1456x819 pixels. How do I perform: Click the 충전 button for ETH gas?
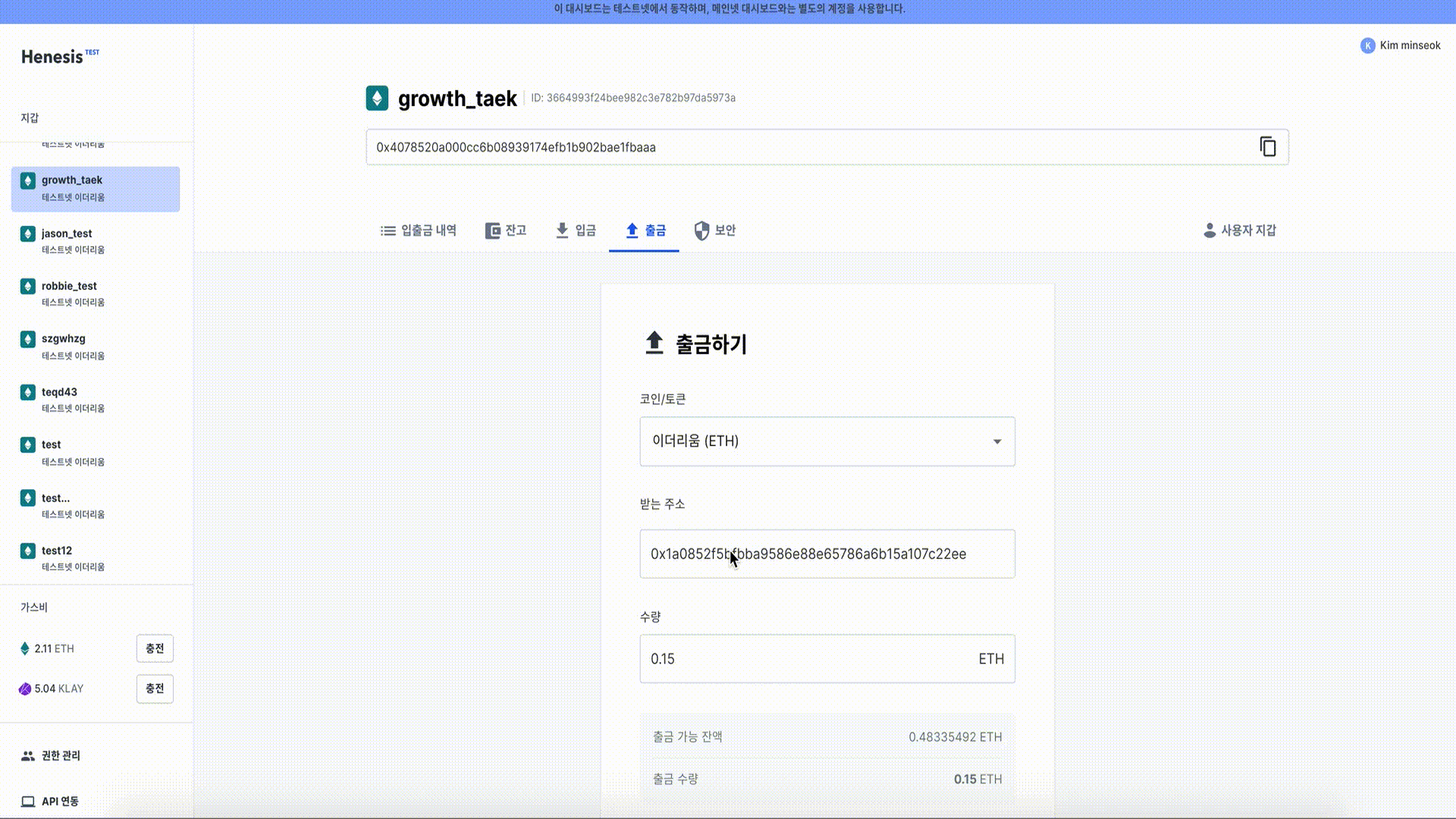[155, 648]
